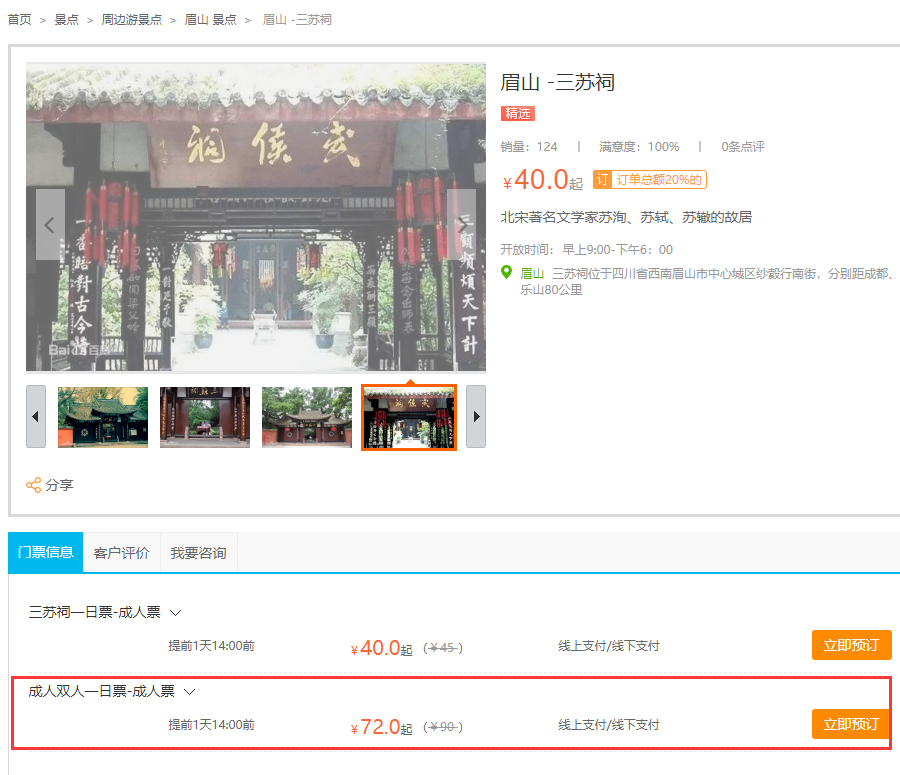Select the 门票信息 tab
The height and width of the screenshot is (775, 900).
pyautogui.click(x=46, y=553)
